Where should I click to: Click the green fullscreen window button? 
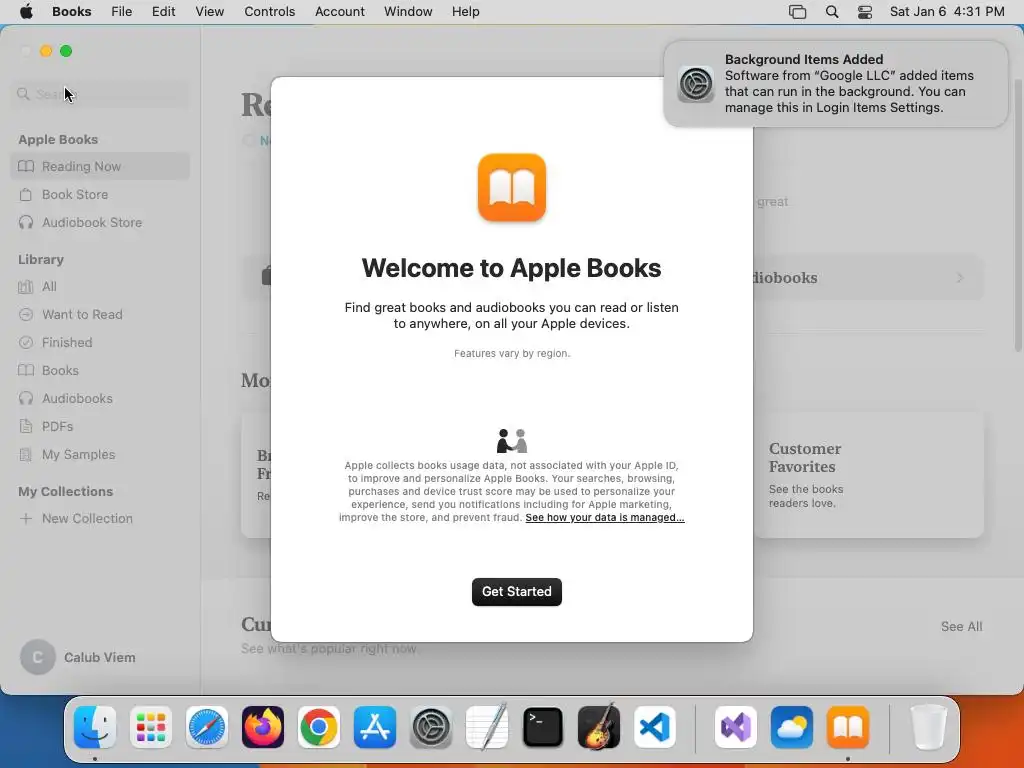coord(66,51)
